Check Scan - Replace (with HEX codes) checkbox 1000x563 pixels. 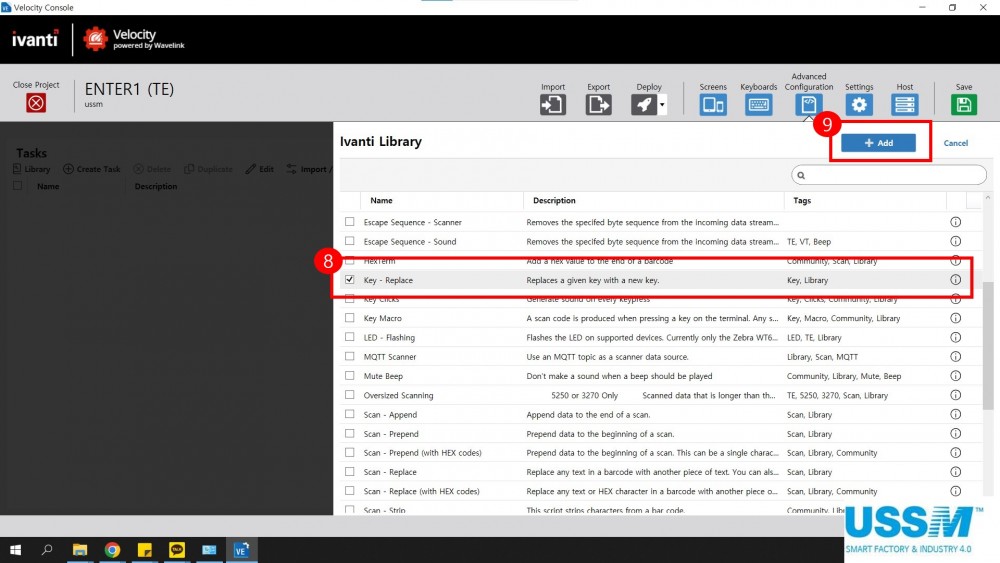(349, 490)
